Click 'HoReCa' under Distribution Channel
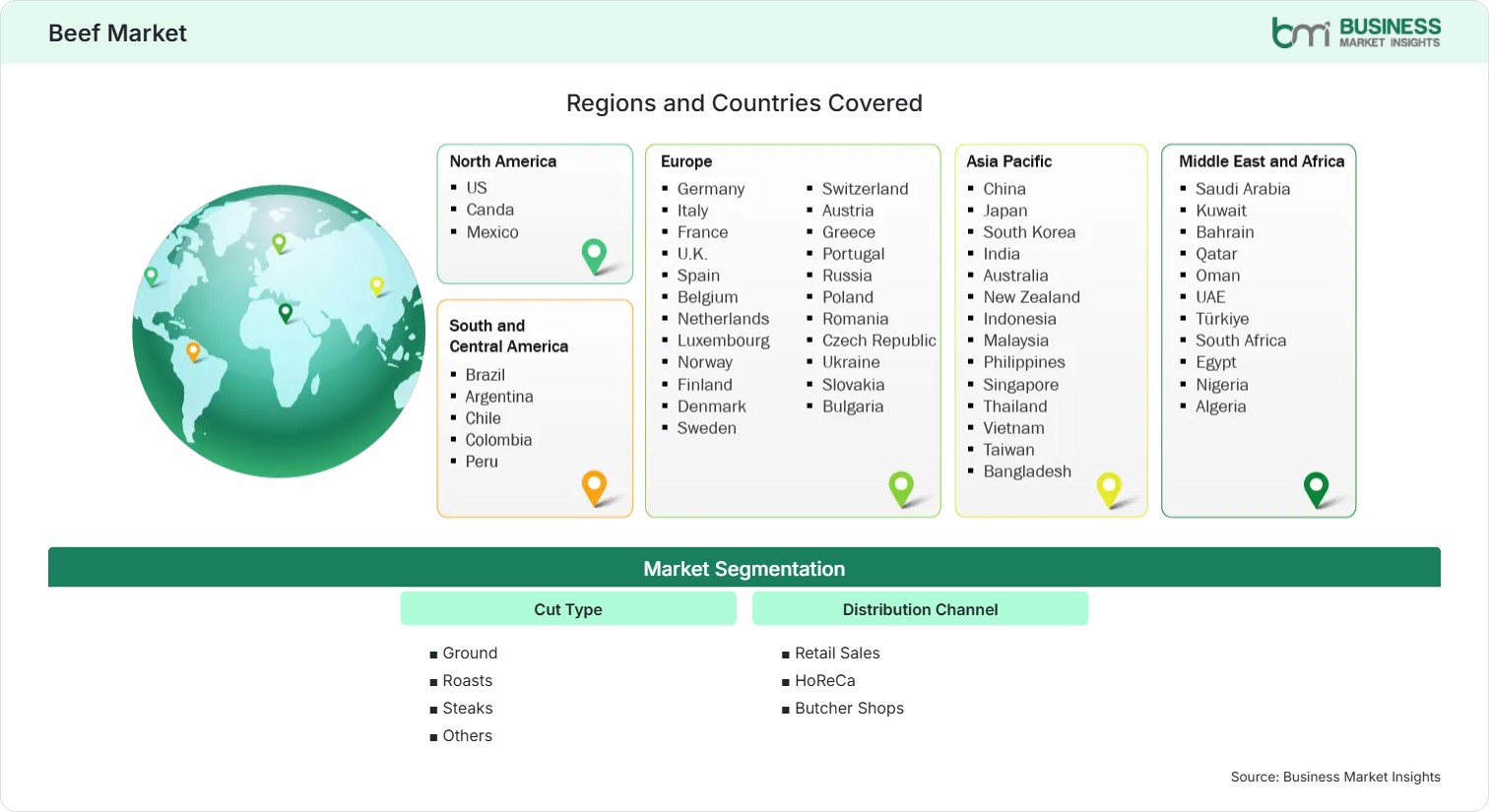This screenshot has width=1489, height=812. pos(825,681)
